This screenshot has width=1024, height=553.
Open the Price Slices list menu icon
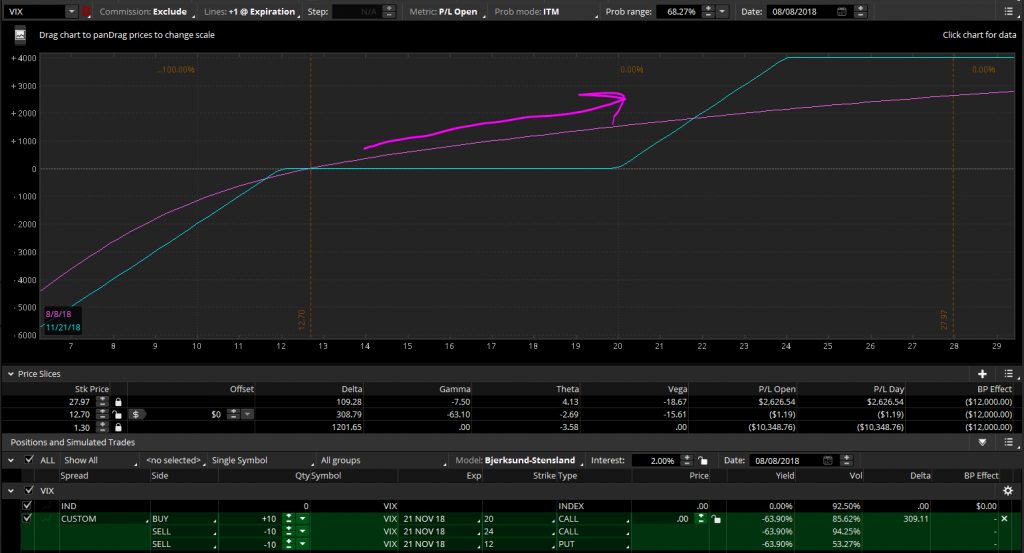pyautogui.click(x=1007, y=373)
